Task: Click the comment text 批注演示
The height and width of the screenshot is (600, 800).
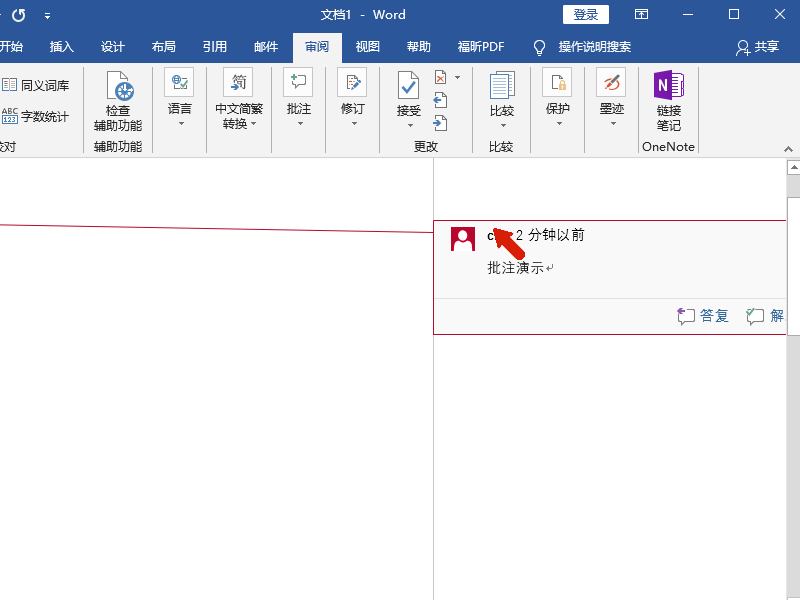Action: (x=516, y=268)
